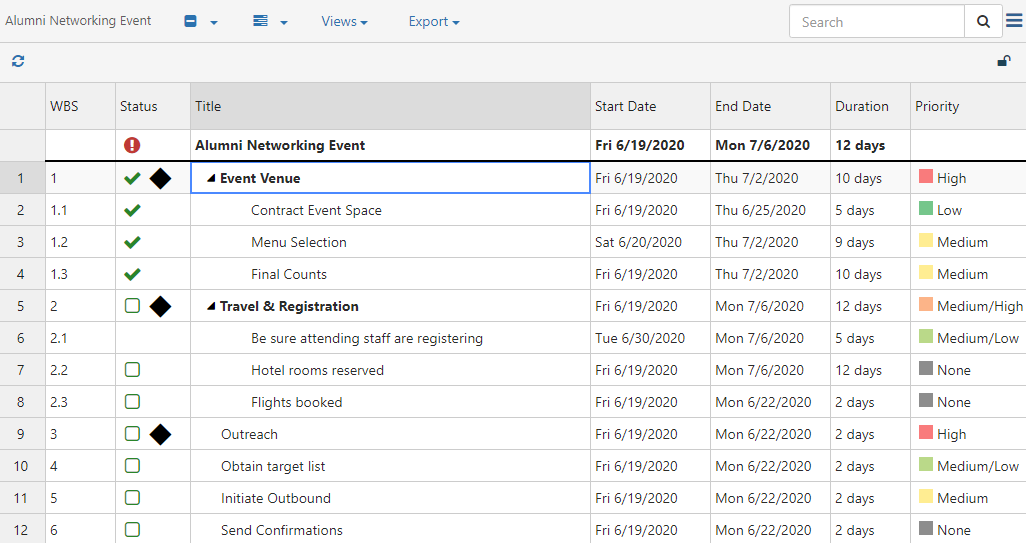1026x543 pixels.
Task: Mark Send Confirmations status checkbox
Action: click(x=132, y=531)
